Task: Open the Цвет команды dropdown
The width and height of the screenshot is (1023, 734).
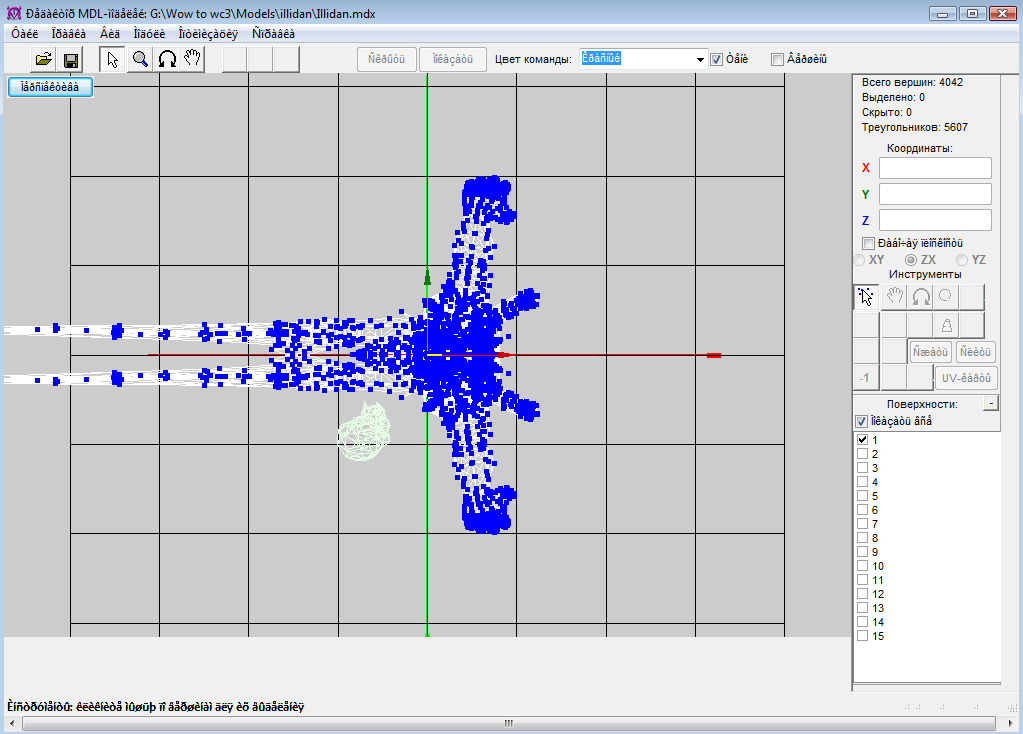Action: point(700,60)
